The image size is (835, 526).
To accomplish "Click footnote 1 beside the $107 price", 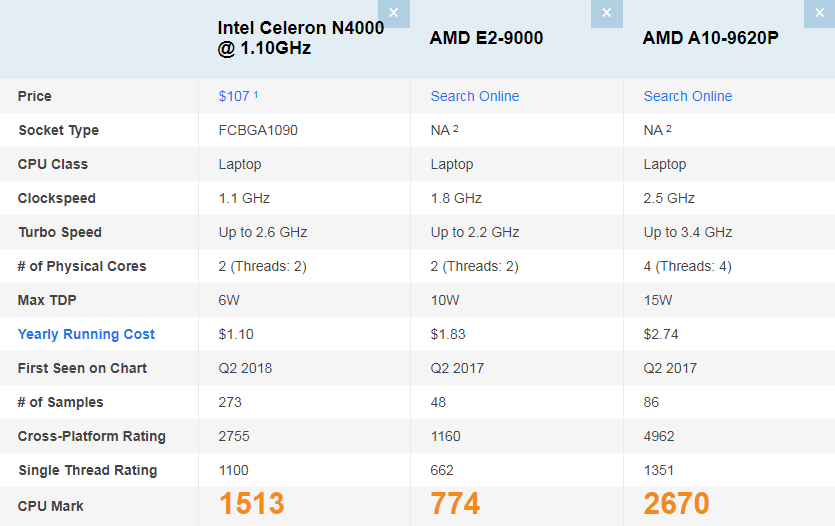I will point(256,94).
